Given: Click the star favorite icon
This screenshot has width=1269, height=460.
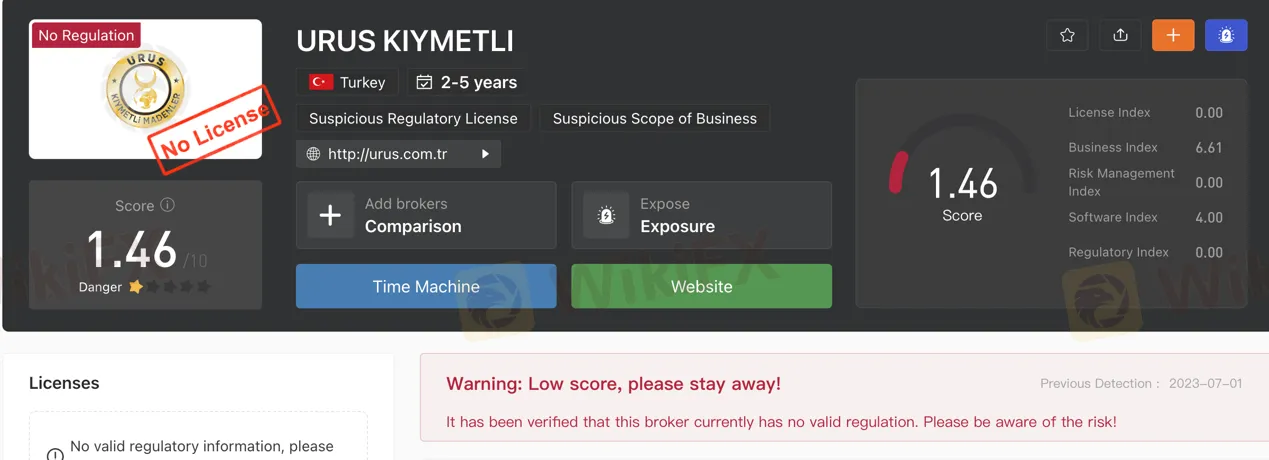Looking at the screenshot, I should point(1067,35).
